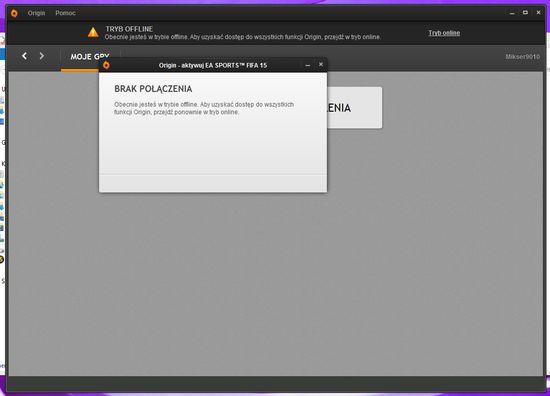This screenshot has height=396, width=550.
Task: Click the Tryb online link
Action: 444,33
